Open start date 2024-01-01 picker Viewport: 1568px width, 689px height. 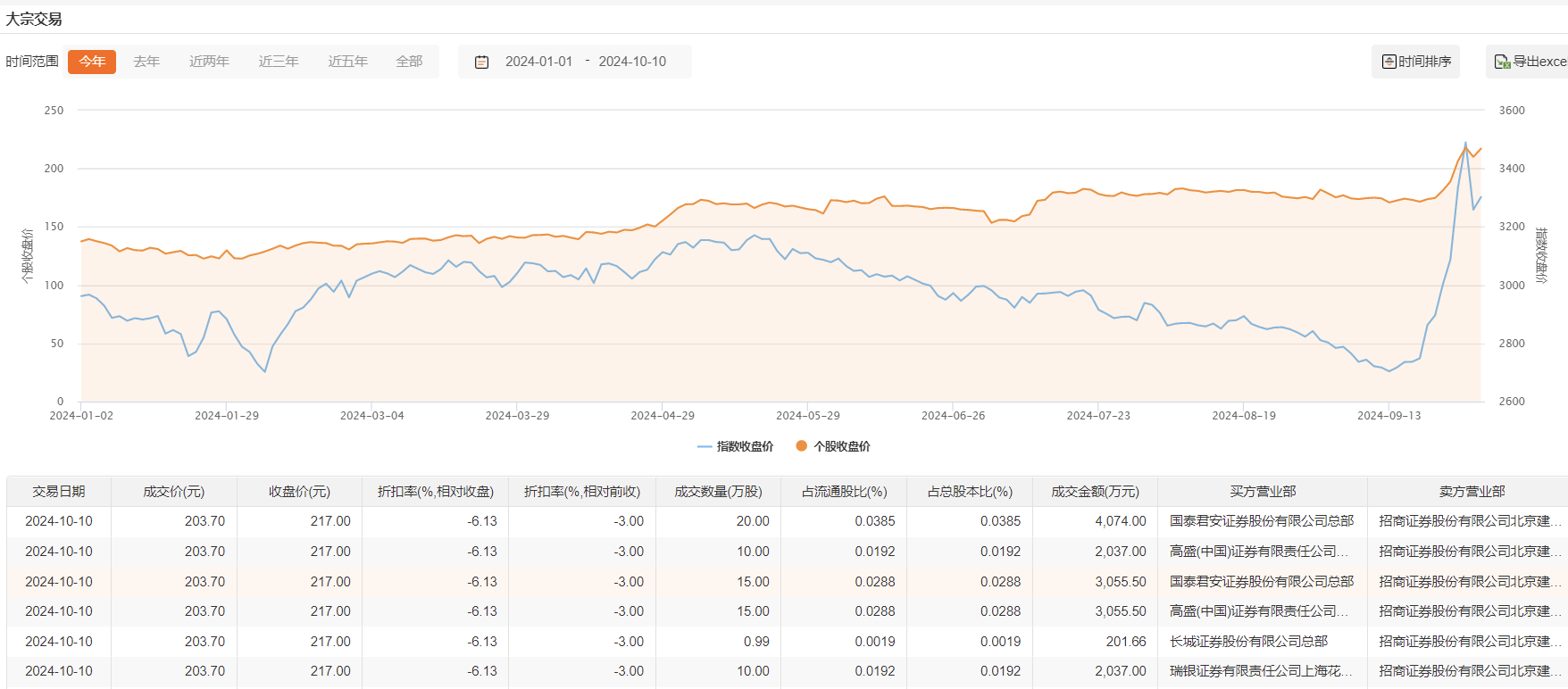tap(538, 62)
